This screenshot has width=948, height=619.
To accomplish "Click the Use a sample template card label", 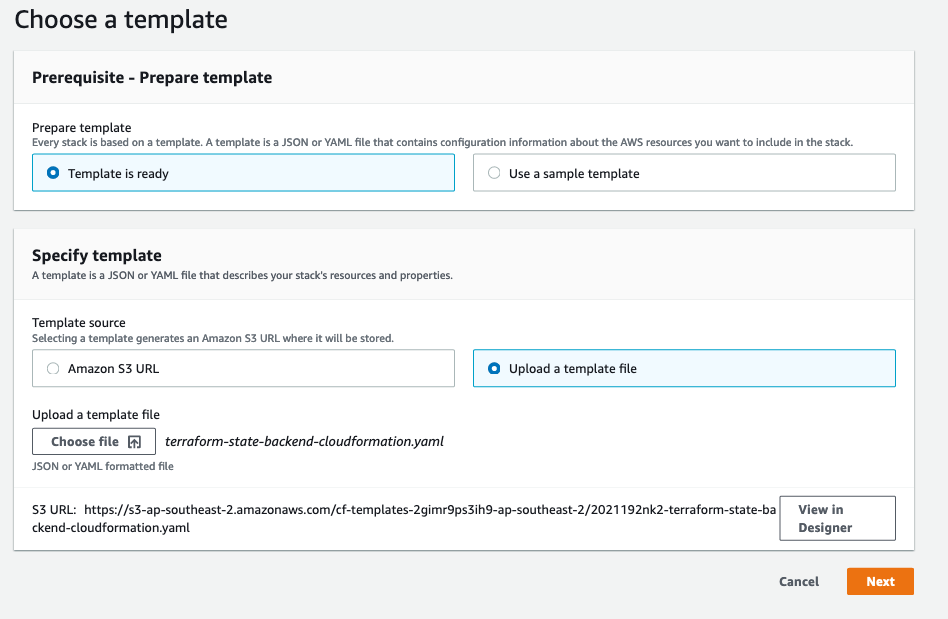I will 574,173.
